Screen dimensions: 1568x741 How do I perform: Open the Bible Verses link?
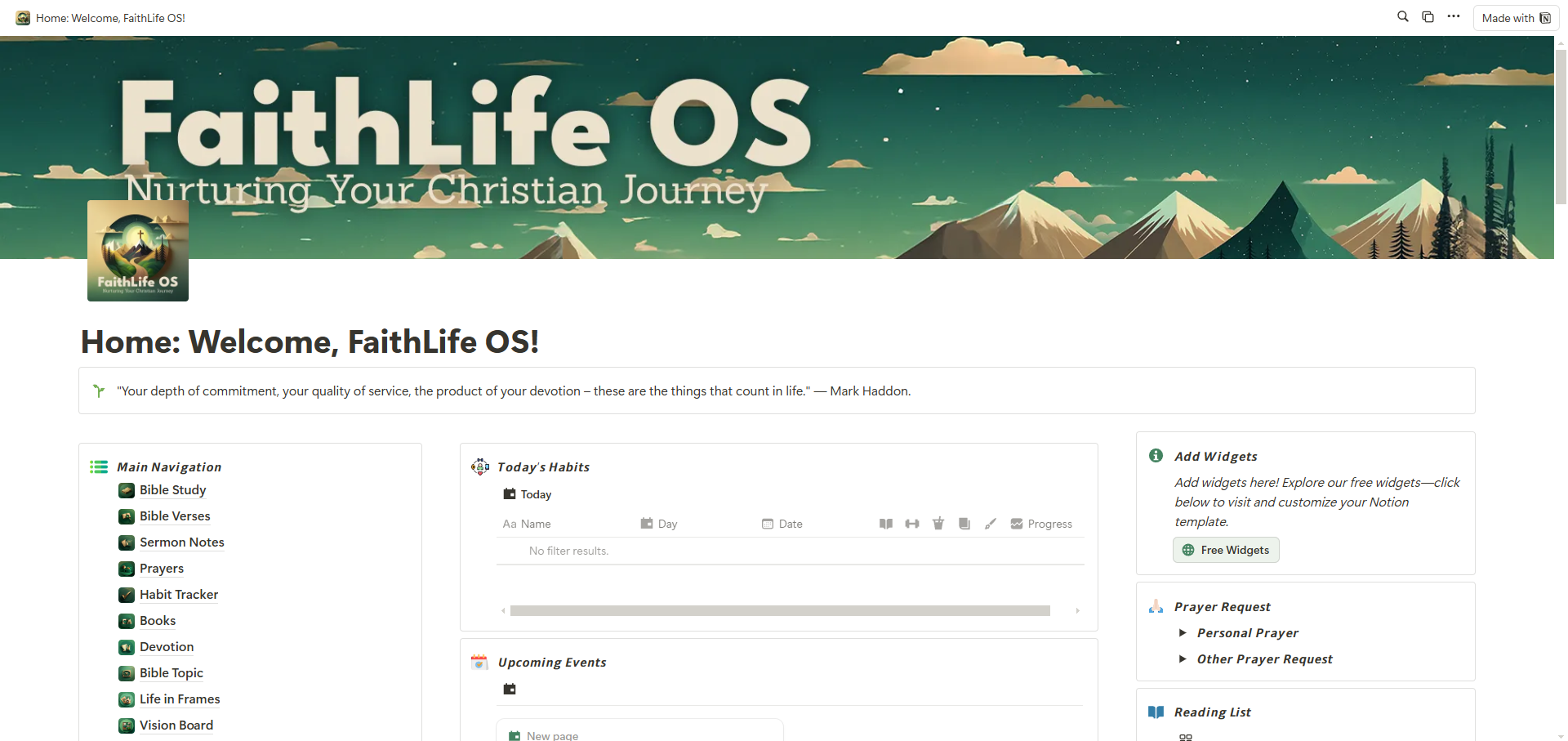coord(175,516)
